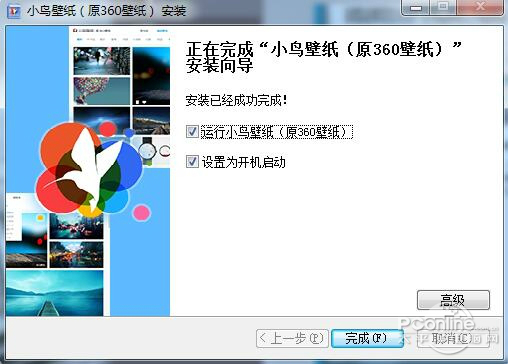This screenshot has height=364, width=508.
Task: Click 小鸟壁纸（原360壁纸）安装 title bar text
Action: (x=106, y=11)
